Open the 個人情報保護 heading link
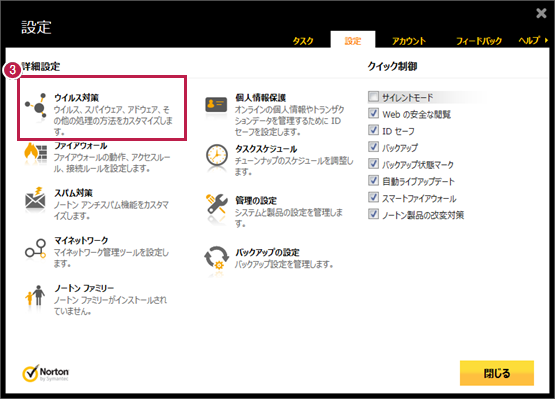This screenshot has width=555, height=399. pyautogui.click(x=261, y=97)
